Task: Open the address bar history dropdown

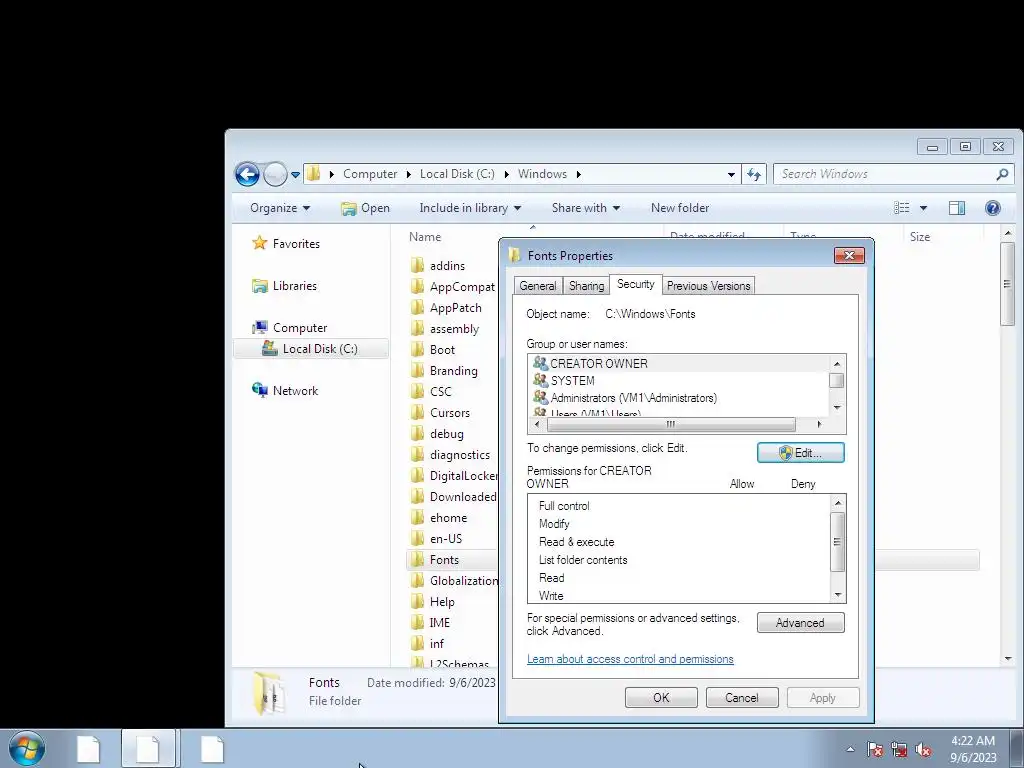Action: (x=731, y=174)
